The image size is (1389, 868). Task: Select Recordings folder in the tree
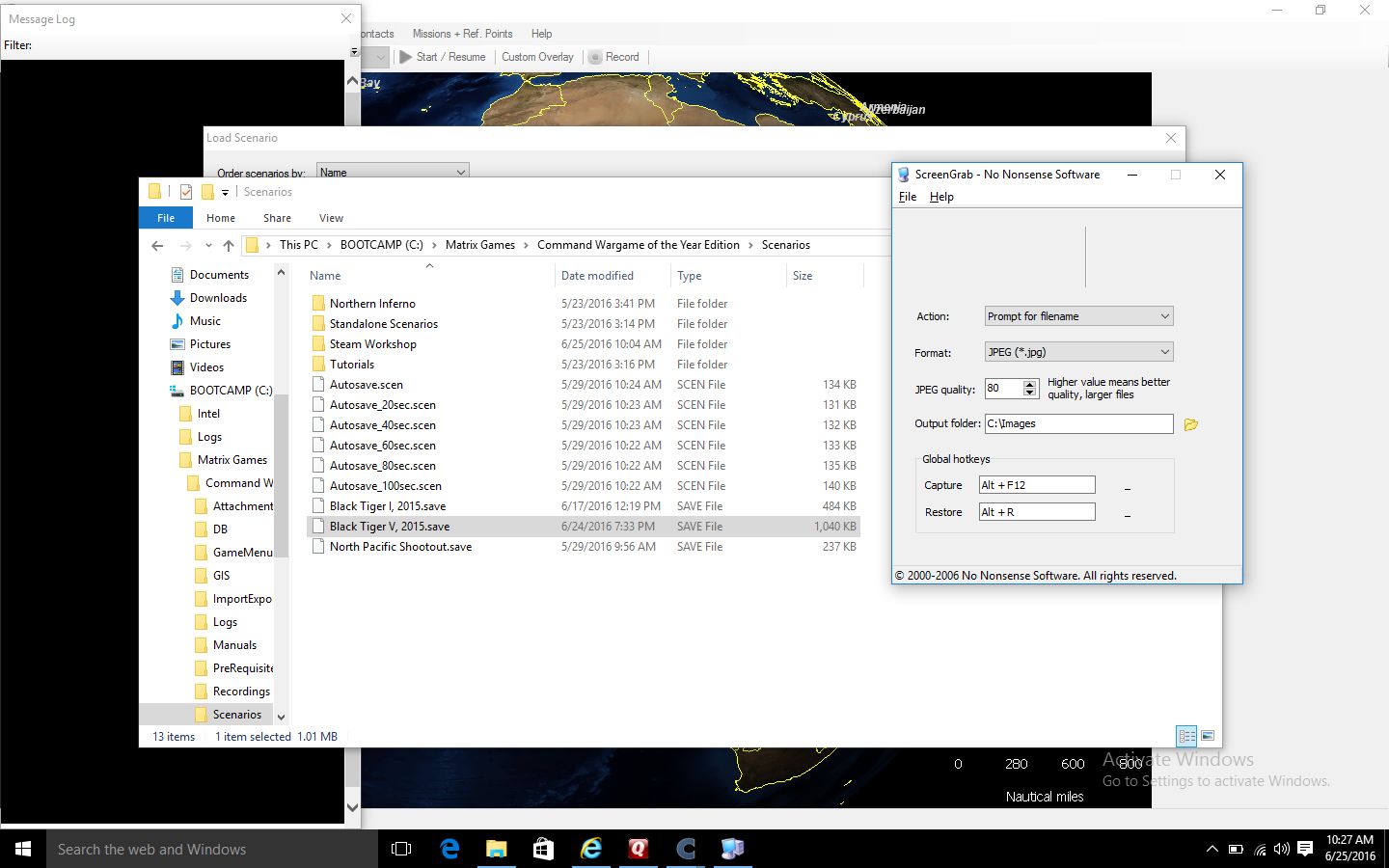[x=241, y=692]
